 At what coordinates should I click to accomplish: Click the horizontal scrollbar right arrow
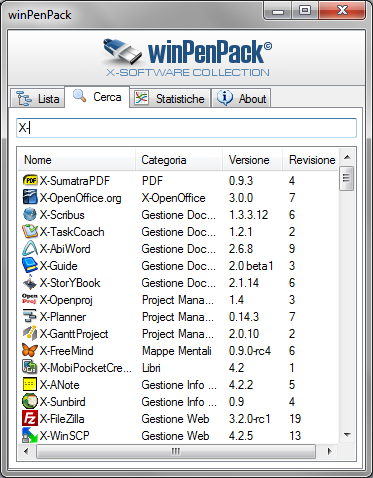[329, 451]
